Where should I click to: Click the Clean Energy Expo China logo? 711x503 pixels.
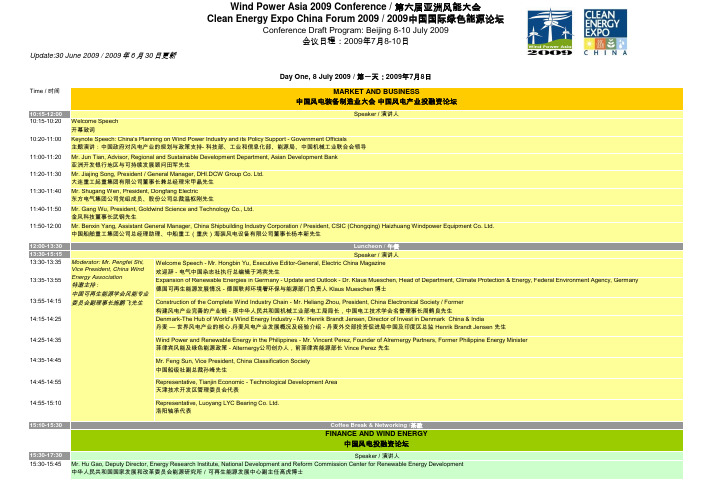(605, 32)
